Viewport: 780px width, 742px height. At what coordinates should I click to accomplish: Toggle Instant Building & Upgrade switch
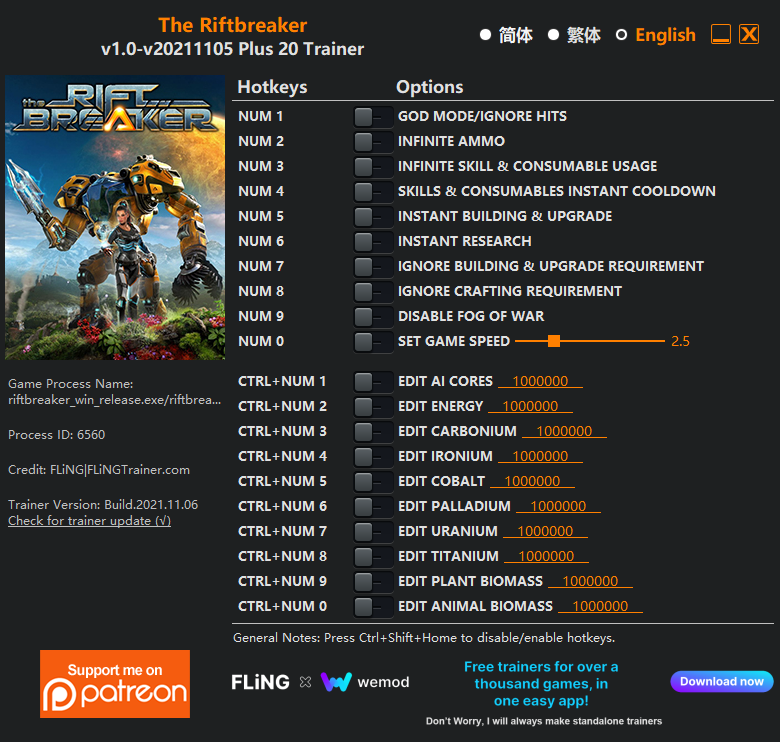(x=373, y=217)
